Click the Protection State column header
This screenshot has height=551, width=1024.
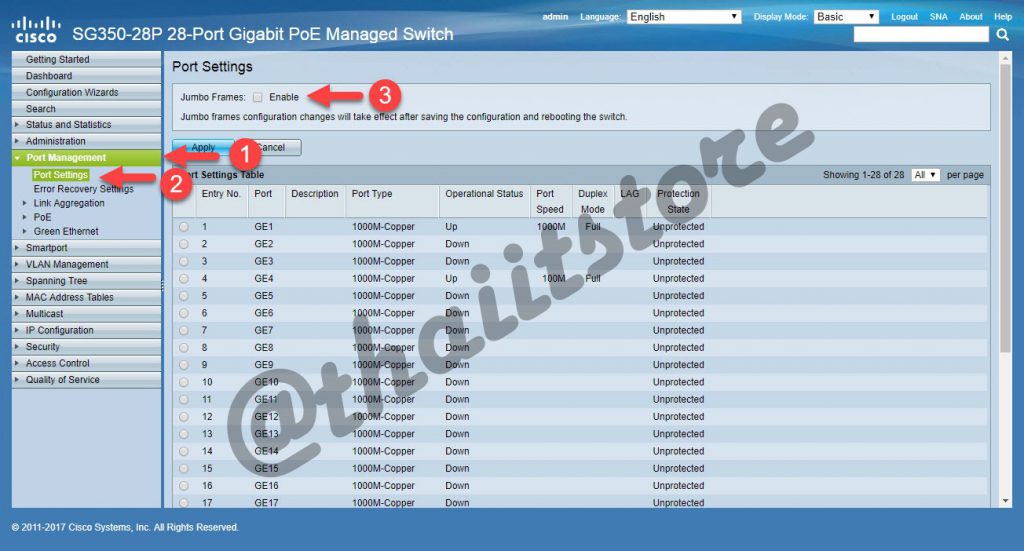click(x=678, y=202)
